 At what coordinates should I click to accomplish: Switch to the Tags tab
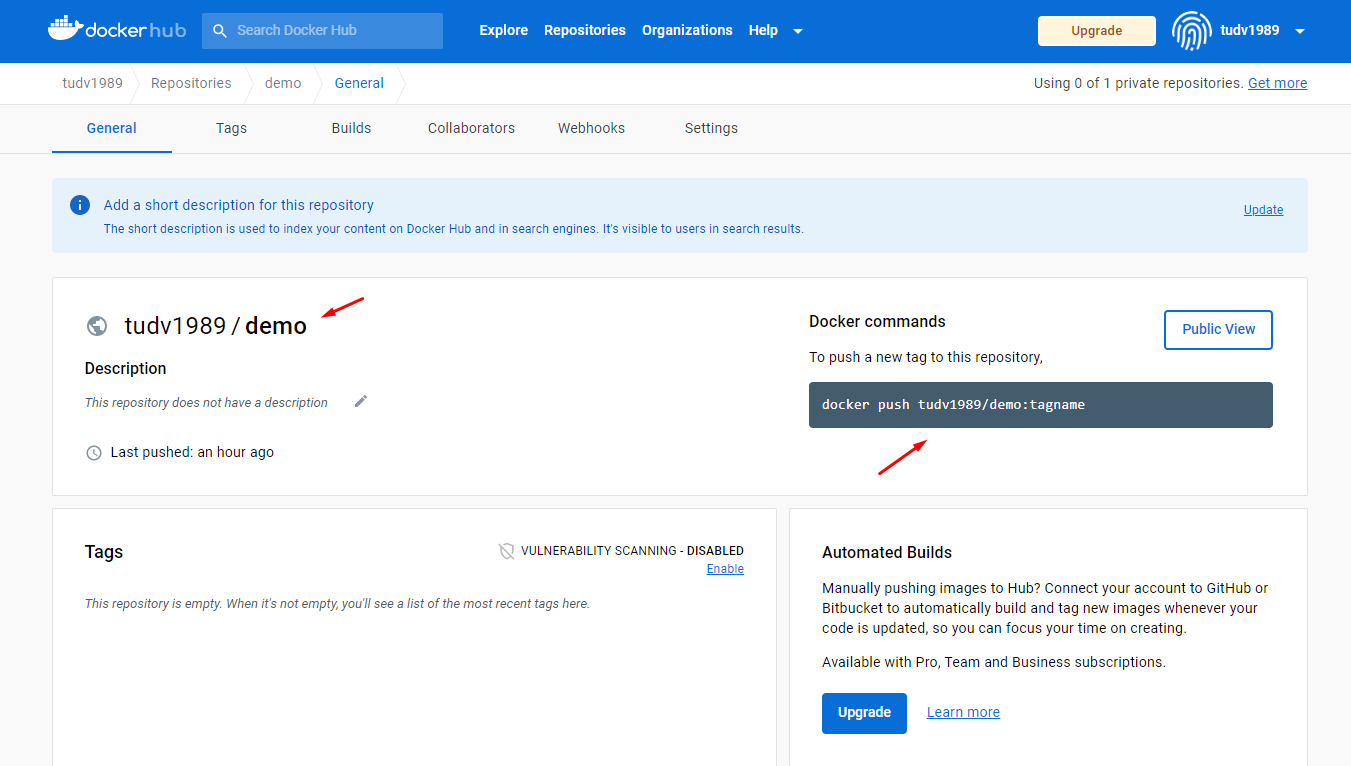click(231, 128)
